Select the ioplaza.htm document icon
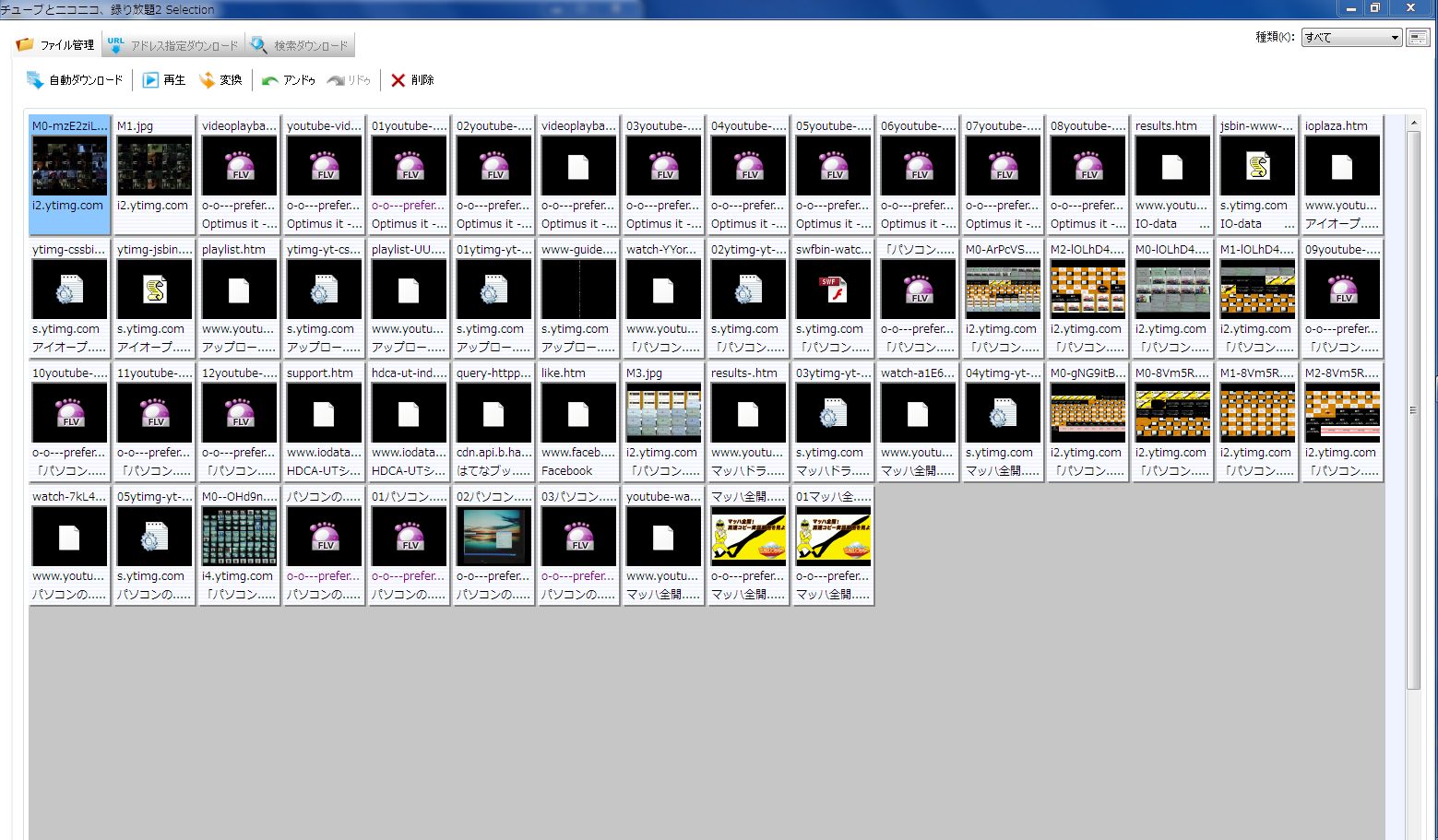 tap(1343, 166)
